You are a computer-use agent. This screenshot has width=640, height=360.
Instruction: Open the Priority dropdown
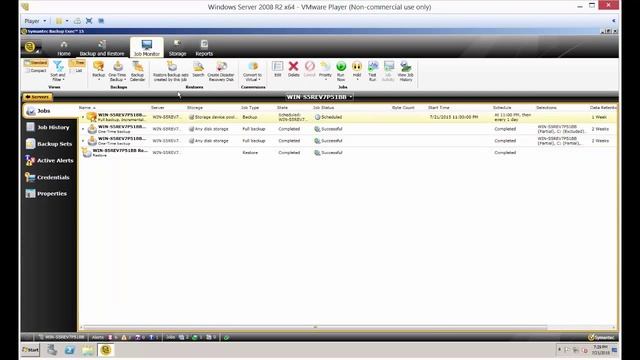click(325, 70)
